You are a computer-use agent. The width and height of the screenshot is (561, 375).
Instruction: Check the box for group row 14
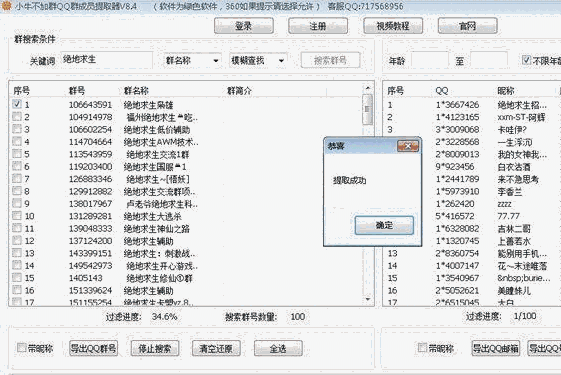(x=16, y=266)
